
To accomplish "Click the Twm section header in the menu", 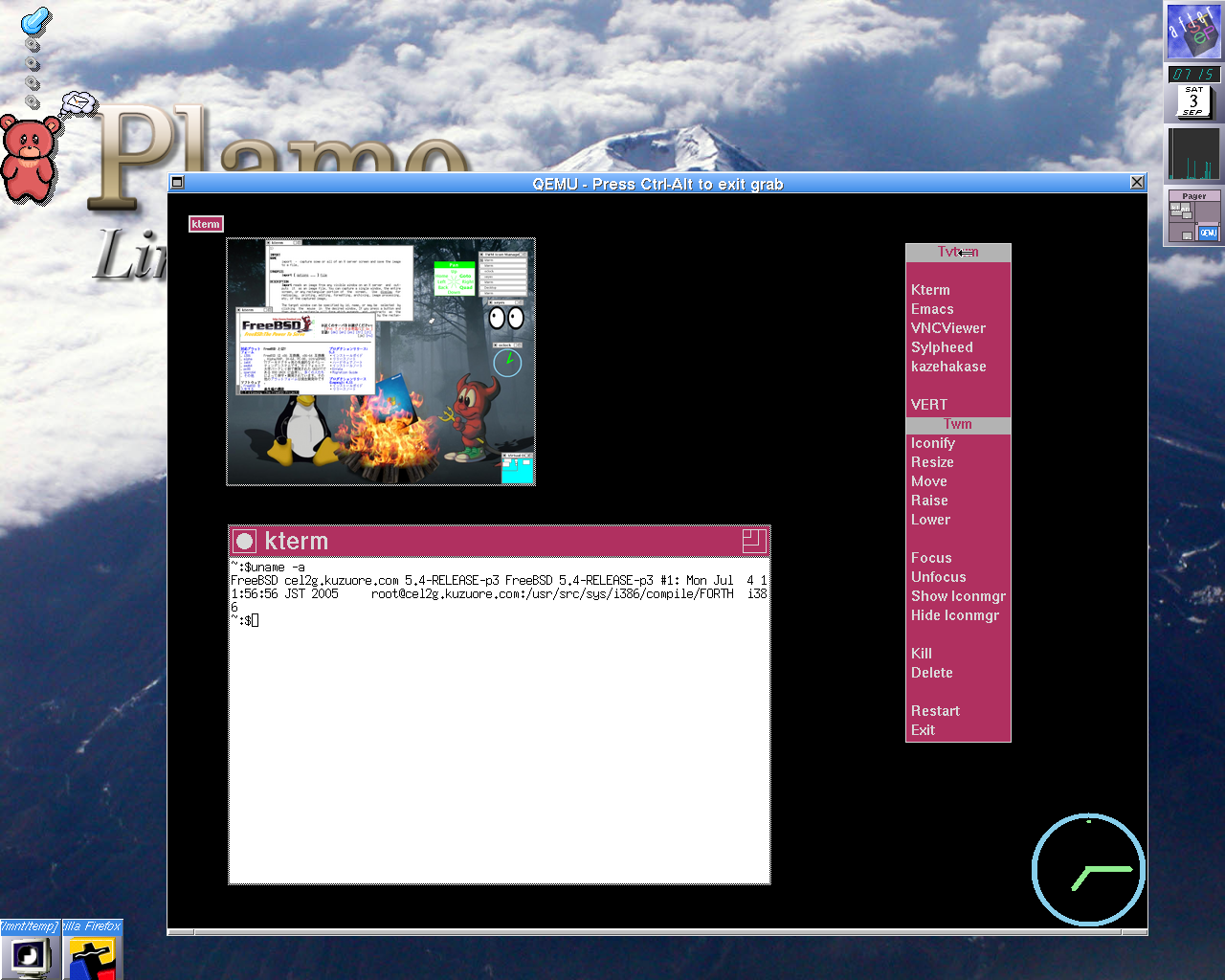I will tap(958, 424).
